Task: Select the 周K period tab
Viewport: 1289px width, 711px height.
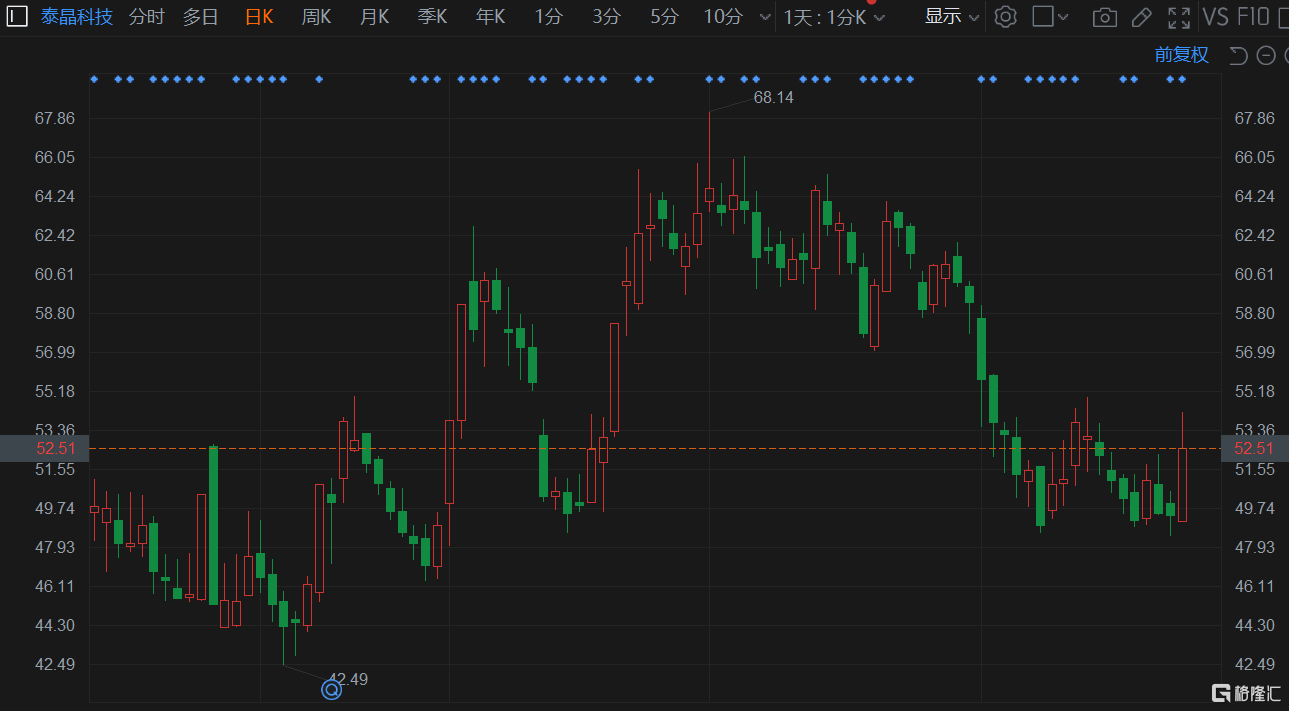Action: click(316, 17)
